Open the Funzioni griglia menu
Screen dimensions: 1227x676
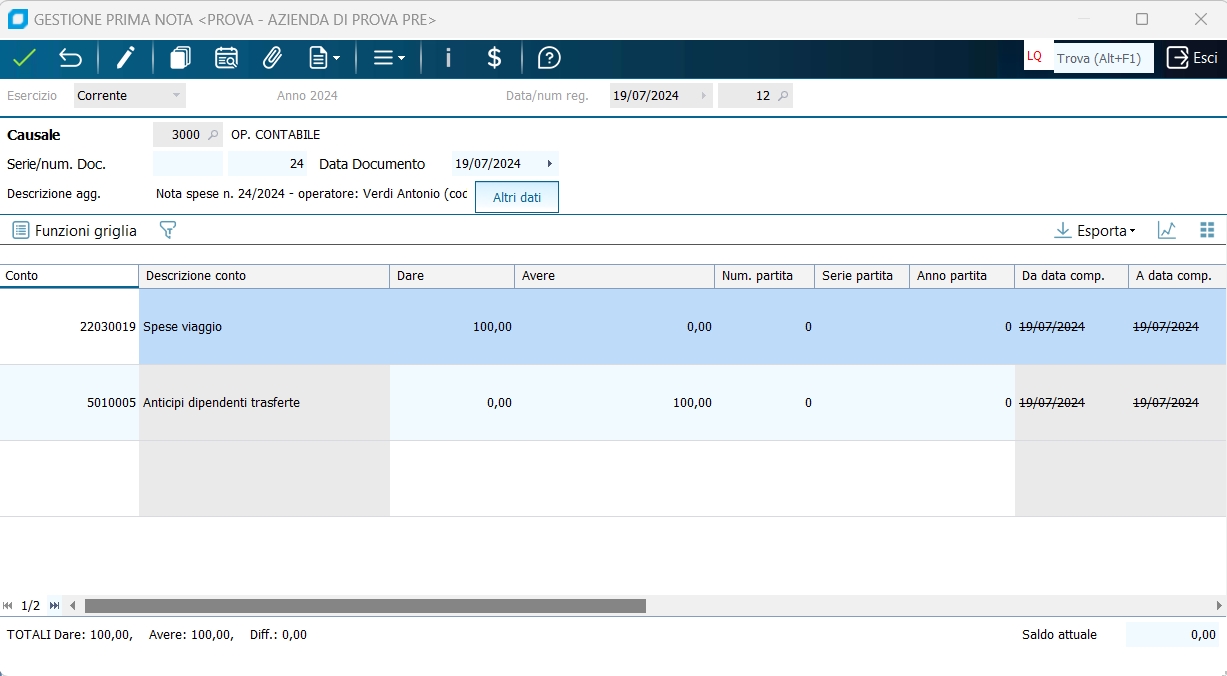tap(75, 230)
